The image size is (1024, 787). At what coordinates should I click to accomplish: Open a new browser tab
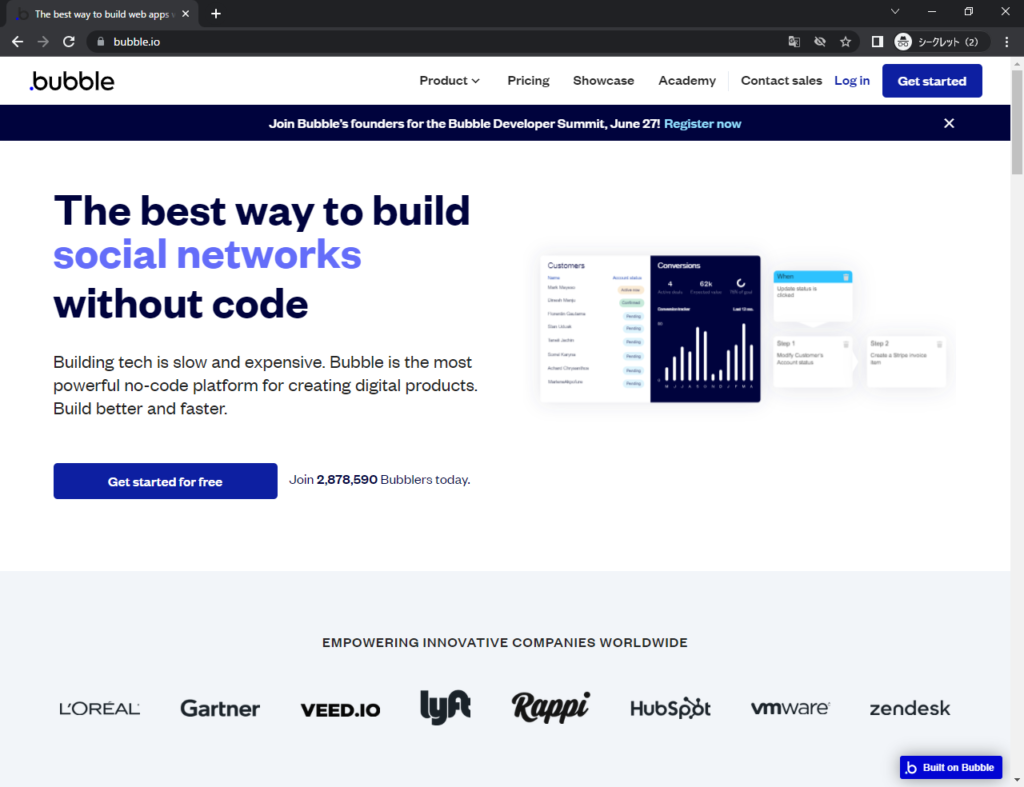pyautogui.click(x=216, y=14)
